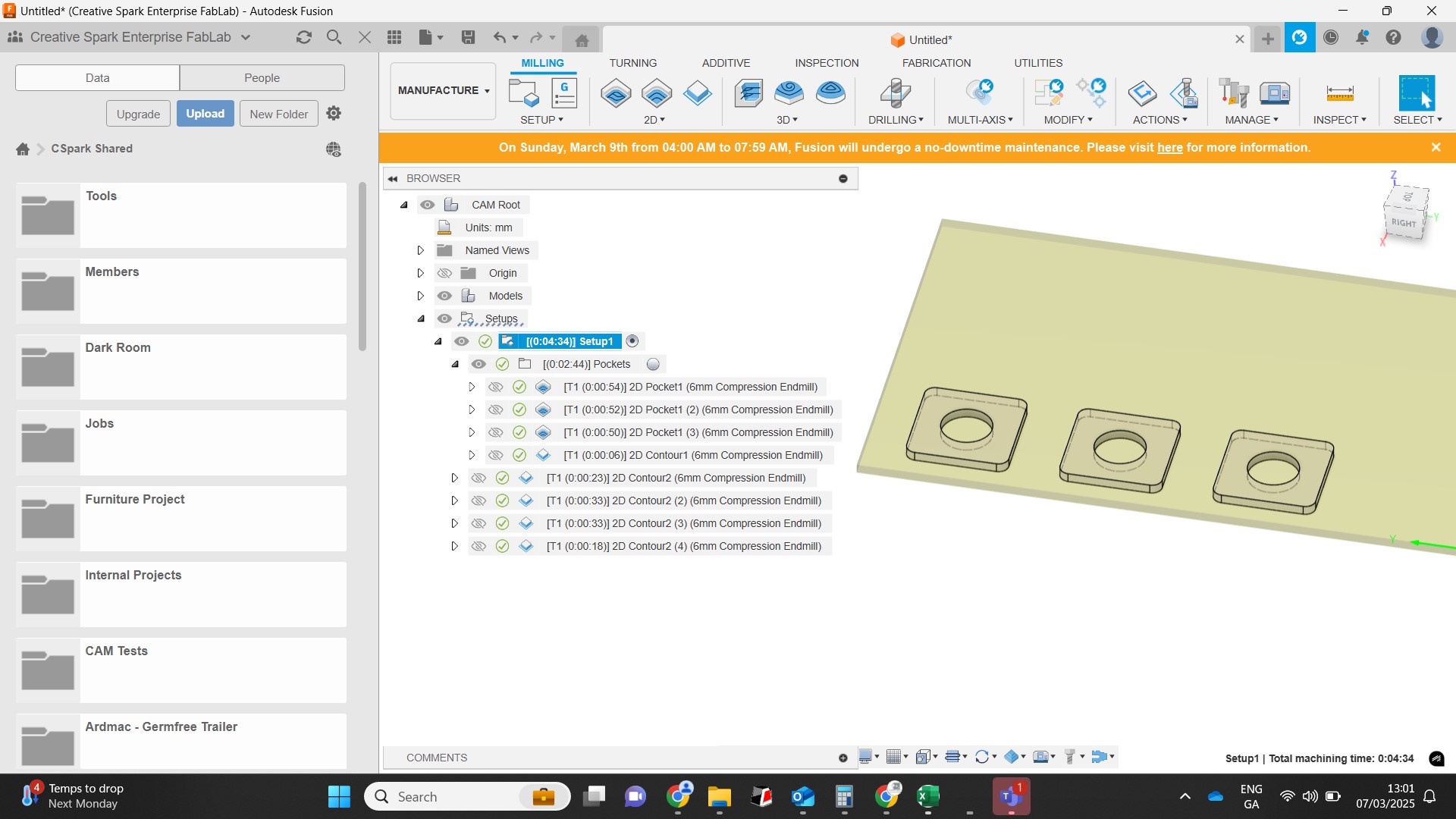The height and width of the screenshot is (819, 1456).
Task: Open the Job Status clock icon
Action: tap(1331, 37)
